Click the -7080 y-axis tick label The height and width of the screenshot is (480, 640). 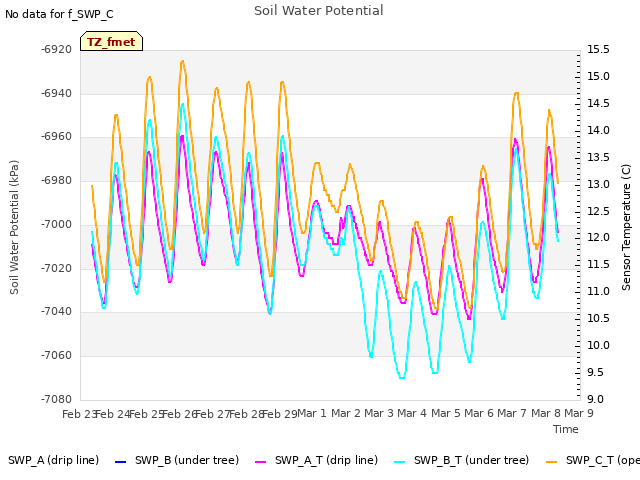56,399
